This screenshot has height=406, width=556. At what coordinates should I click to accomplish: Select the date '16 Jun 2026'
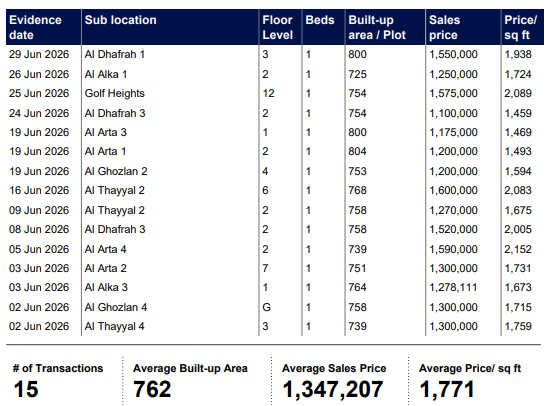39,190
